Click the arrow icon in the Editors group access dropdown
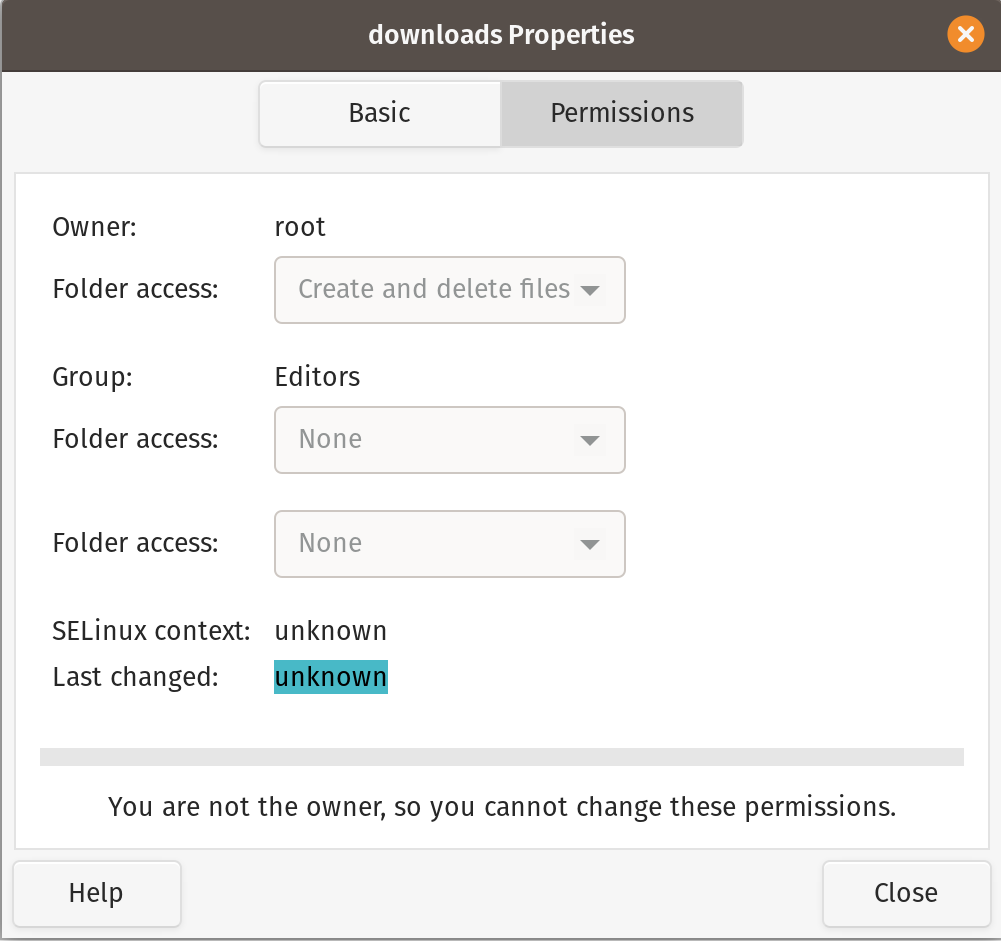The height and width of the screenshot is (941, 1001). pos(590,440)
